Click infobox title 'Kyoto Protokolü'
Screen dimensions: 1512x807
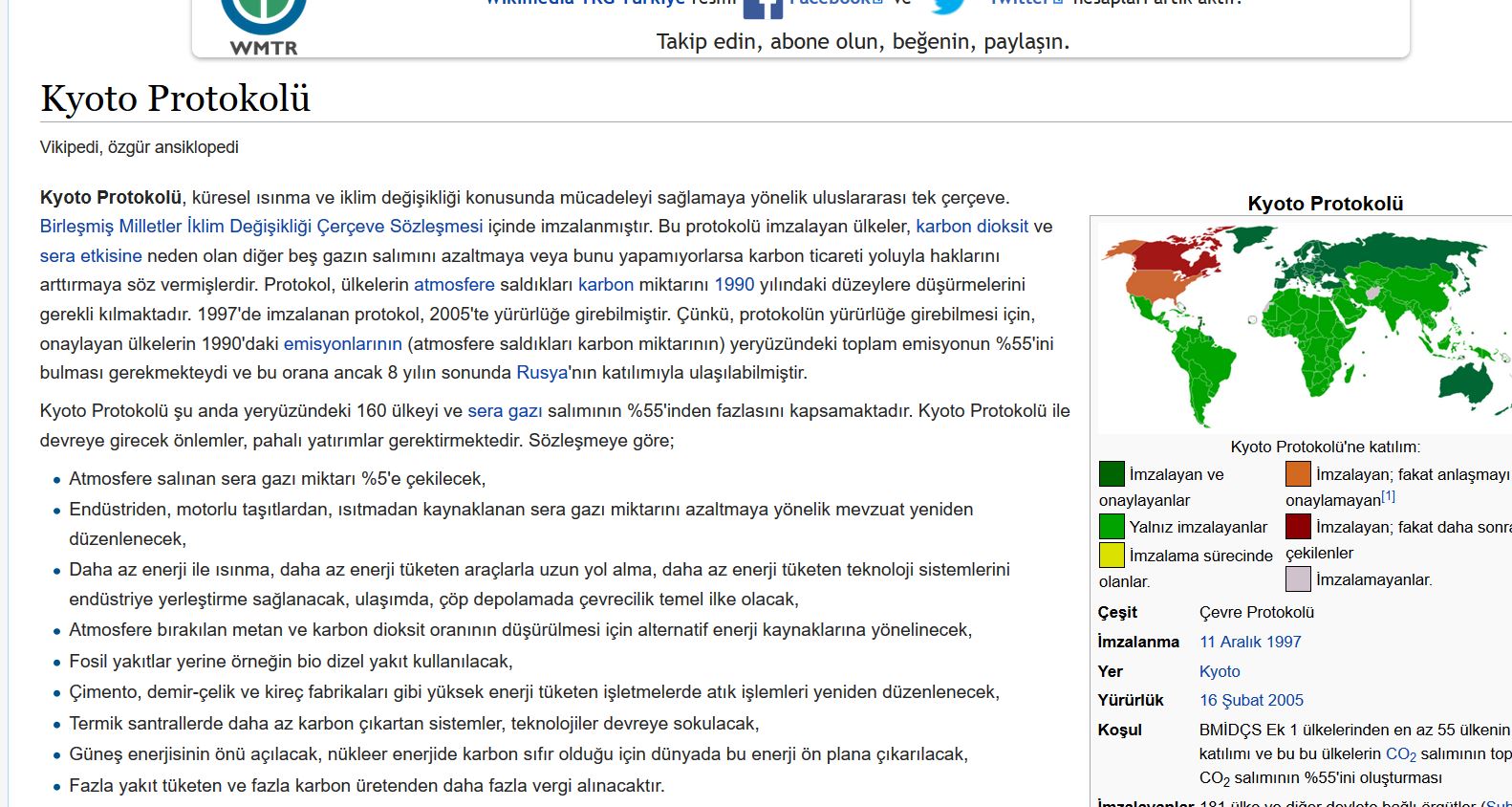[x=1326, y=203]
